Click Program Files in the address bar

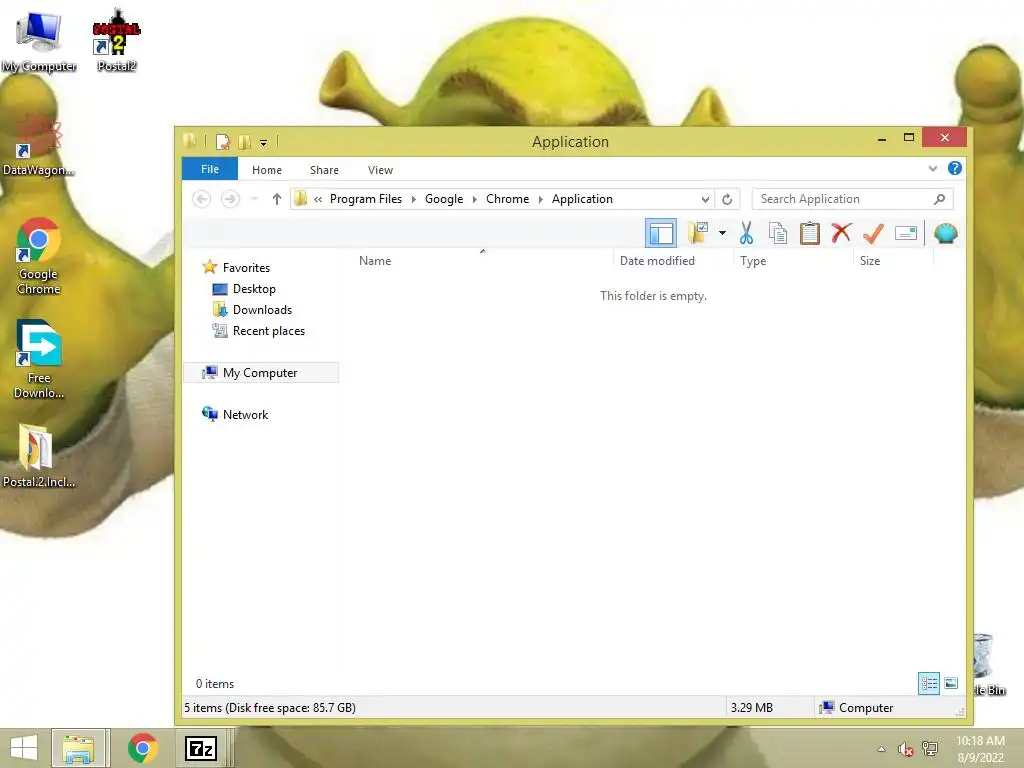(x=366, y=199)
